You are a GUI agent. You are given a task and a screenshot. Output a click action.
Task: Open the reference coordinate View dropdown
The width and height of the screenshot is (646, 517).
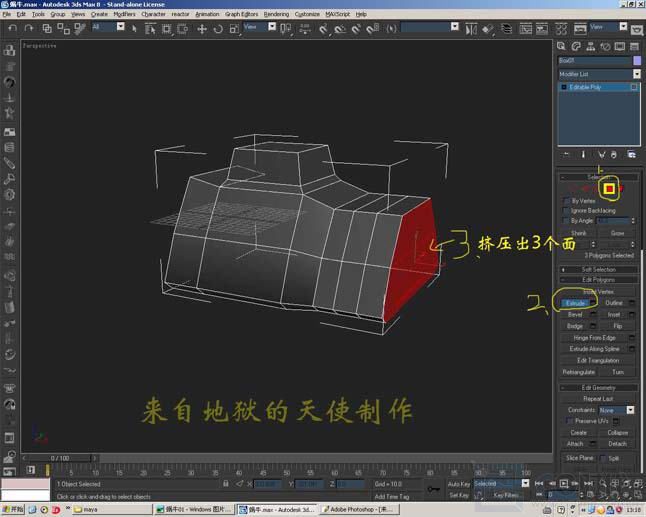(260, 27)
